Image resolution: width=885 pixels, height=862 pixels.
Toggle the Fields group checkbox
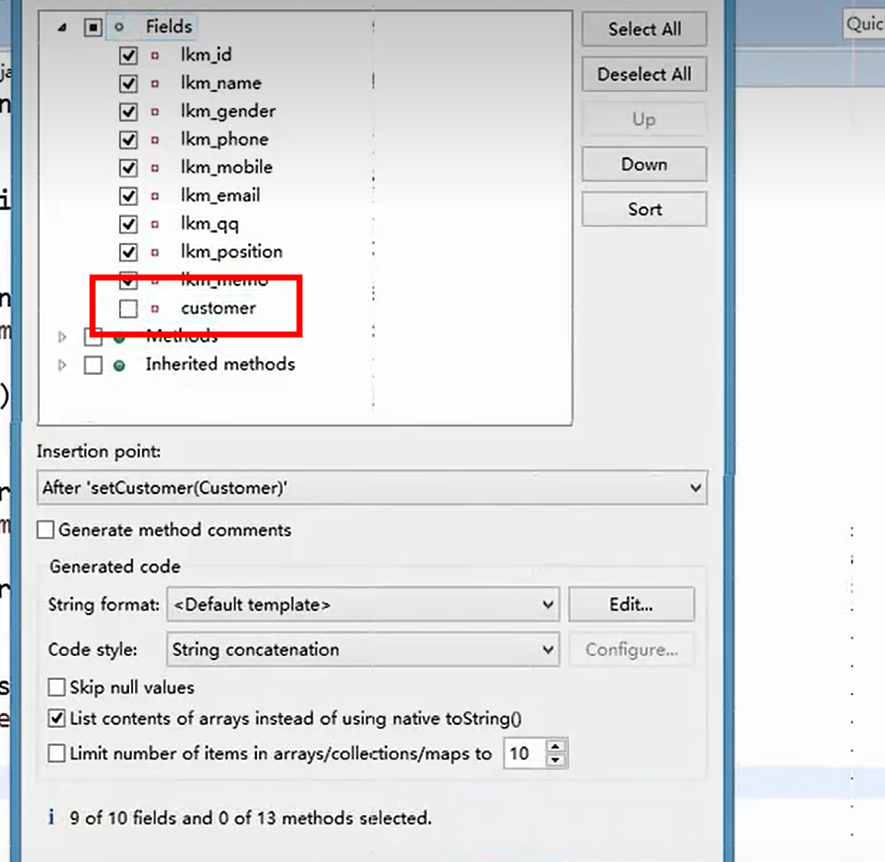[x=93, y=27]
